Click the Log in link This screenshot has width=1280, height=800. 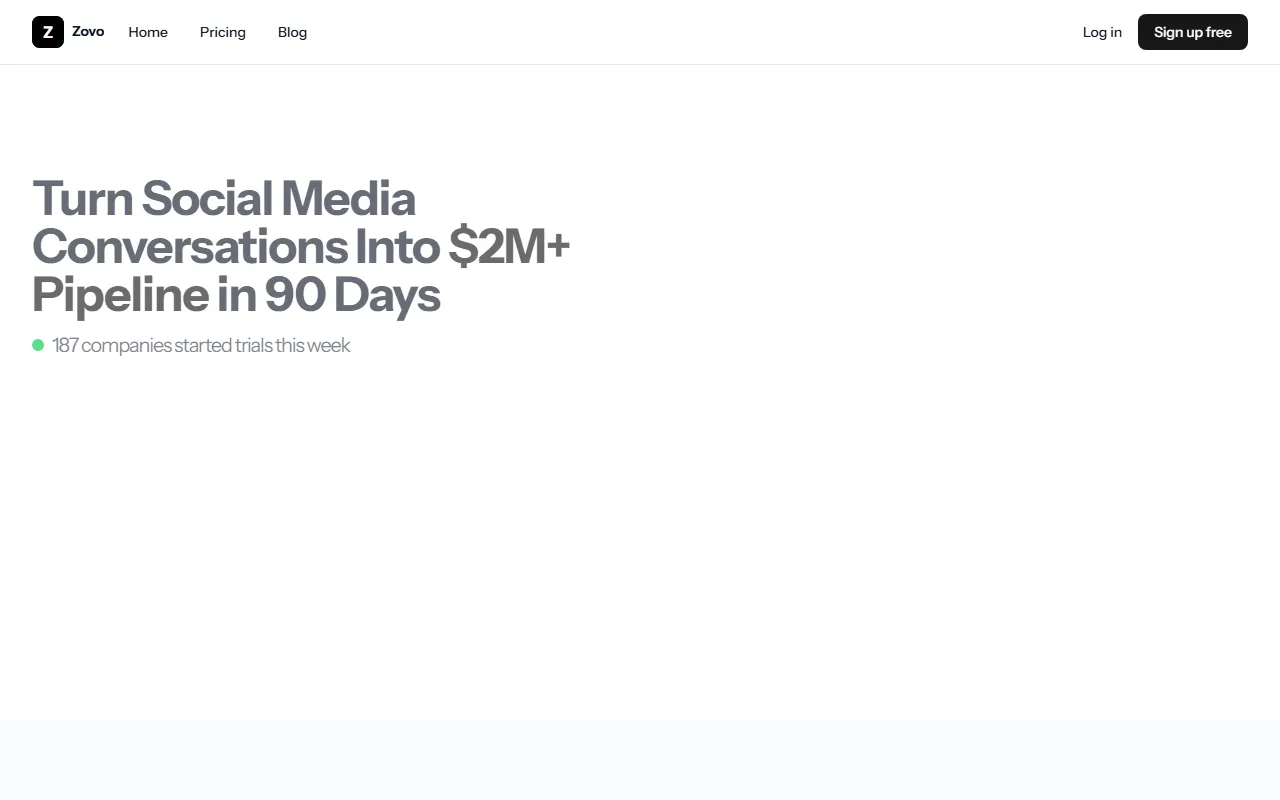[1102, 32]
